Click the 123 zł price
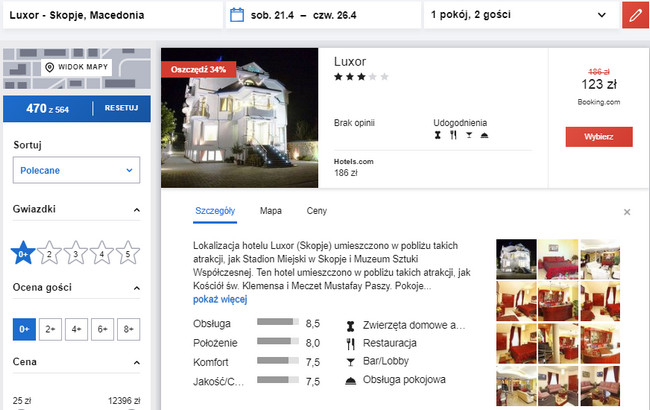650x410 pixels. (x=599, y=85)
